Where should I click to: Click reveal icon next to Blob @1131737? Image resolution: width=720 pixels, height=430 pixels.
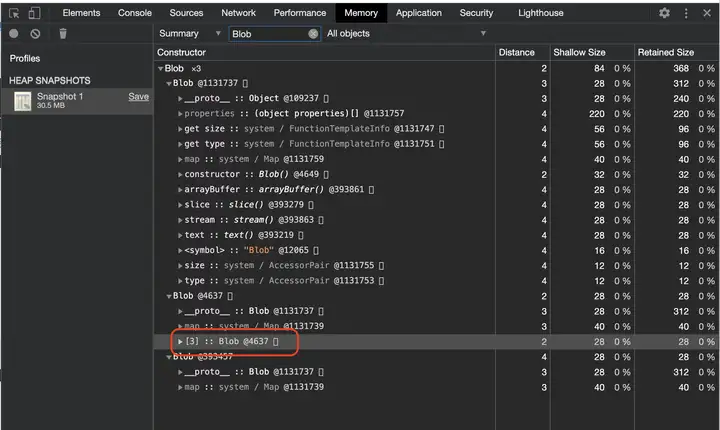point(245,84)
